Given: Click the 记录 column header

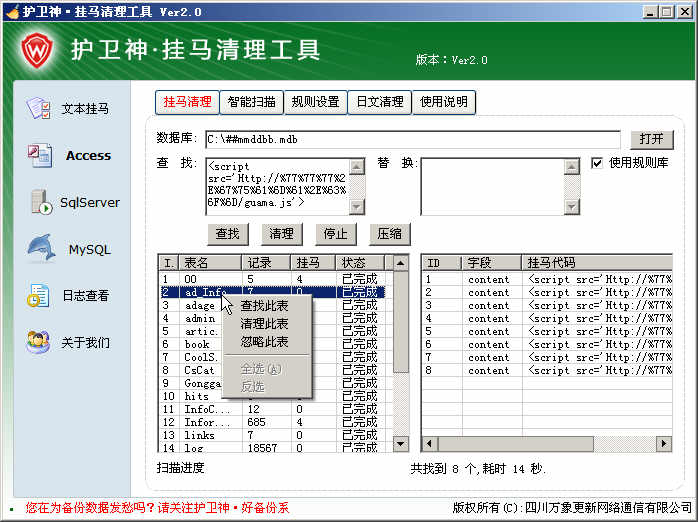Looking at the screenshot, I should click(x=266, y=263).
